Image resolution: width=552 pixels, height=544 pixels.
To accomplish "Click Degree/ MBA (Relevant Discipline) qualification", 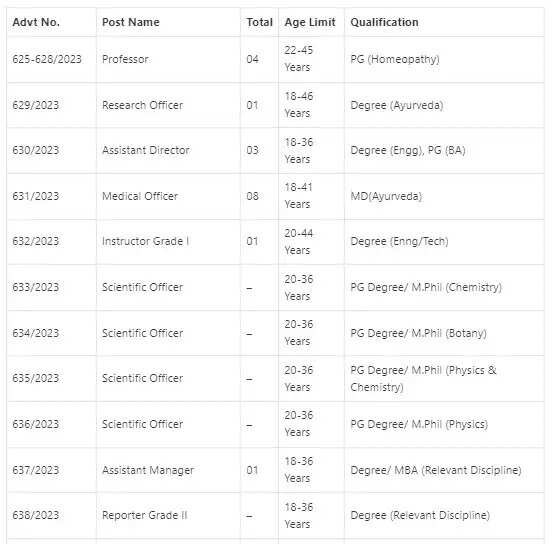I will pyautogui.click(x=436, y=470).
